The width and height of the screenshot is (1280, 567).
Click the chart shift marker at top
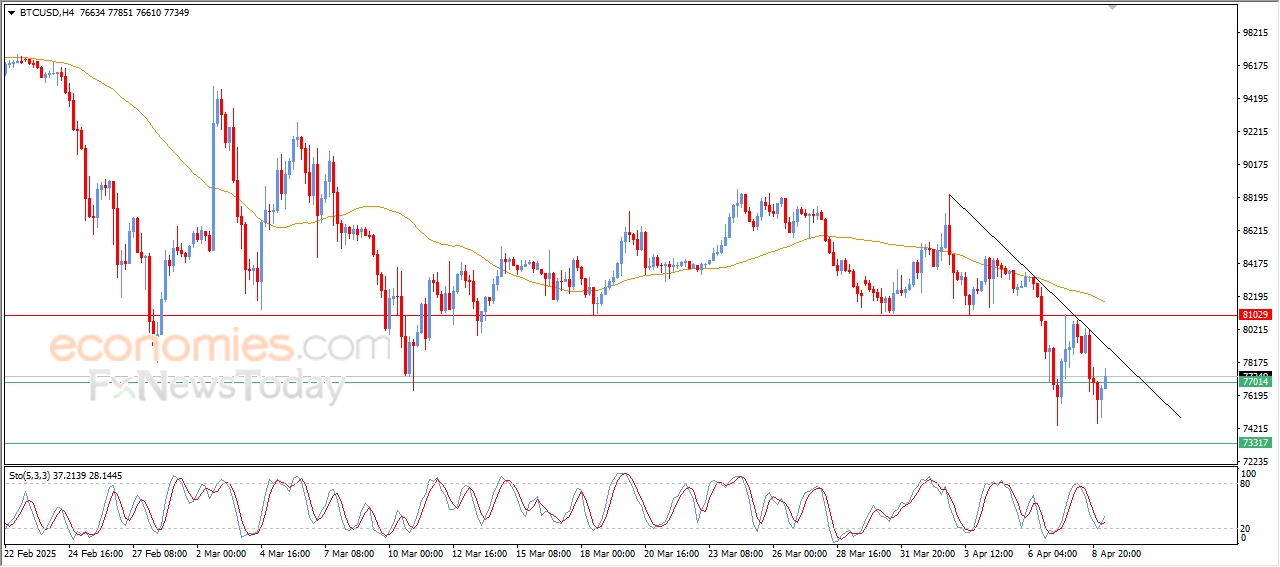[1114, 7]
